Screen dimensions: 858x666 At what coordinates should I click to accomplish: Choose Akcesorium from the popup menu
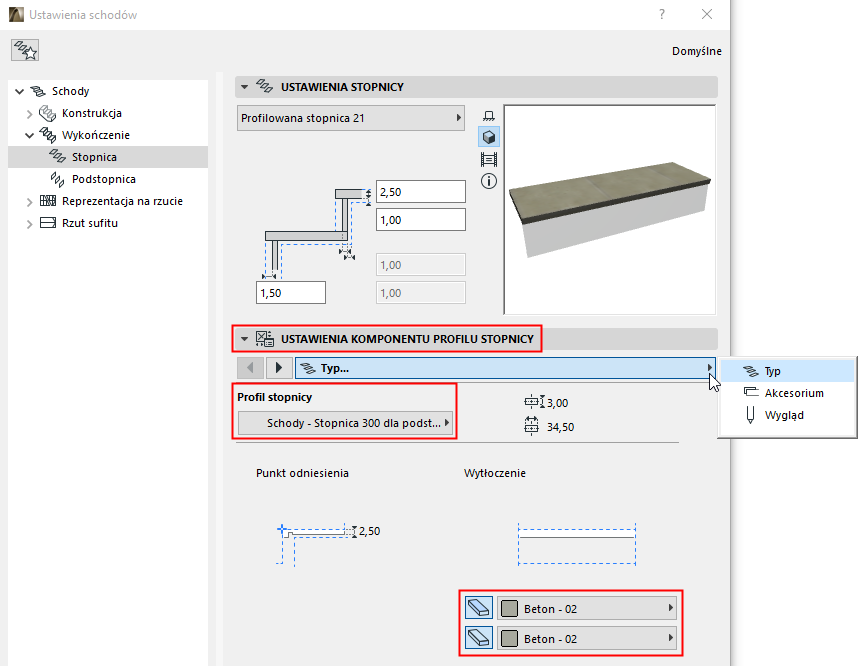787,393
